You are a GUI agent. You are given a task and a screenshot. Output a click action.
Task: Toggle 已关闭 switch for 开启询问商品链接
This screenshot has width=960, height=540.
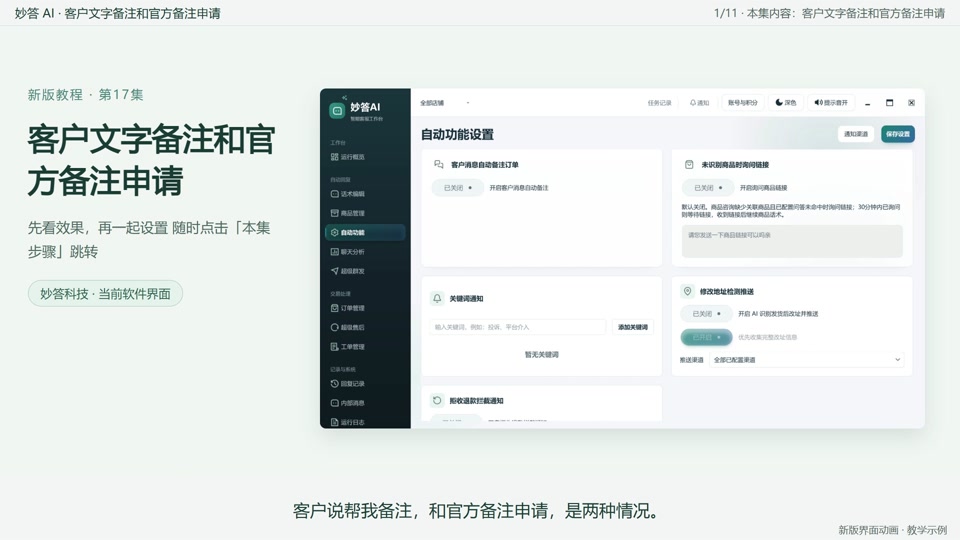tap(708, 188)
